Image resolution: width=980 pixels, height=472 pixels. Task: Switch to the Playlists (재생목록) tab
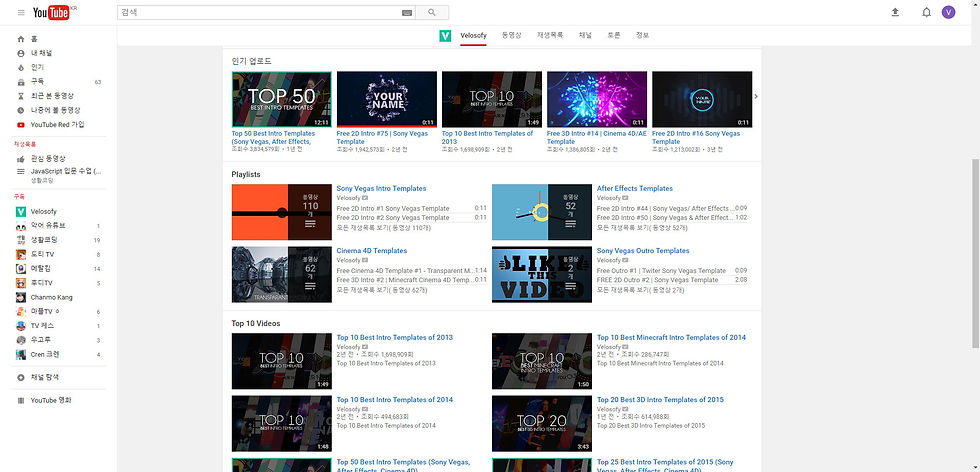click(x=550, y=36)
